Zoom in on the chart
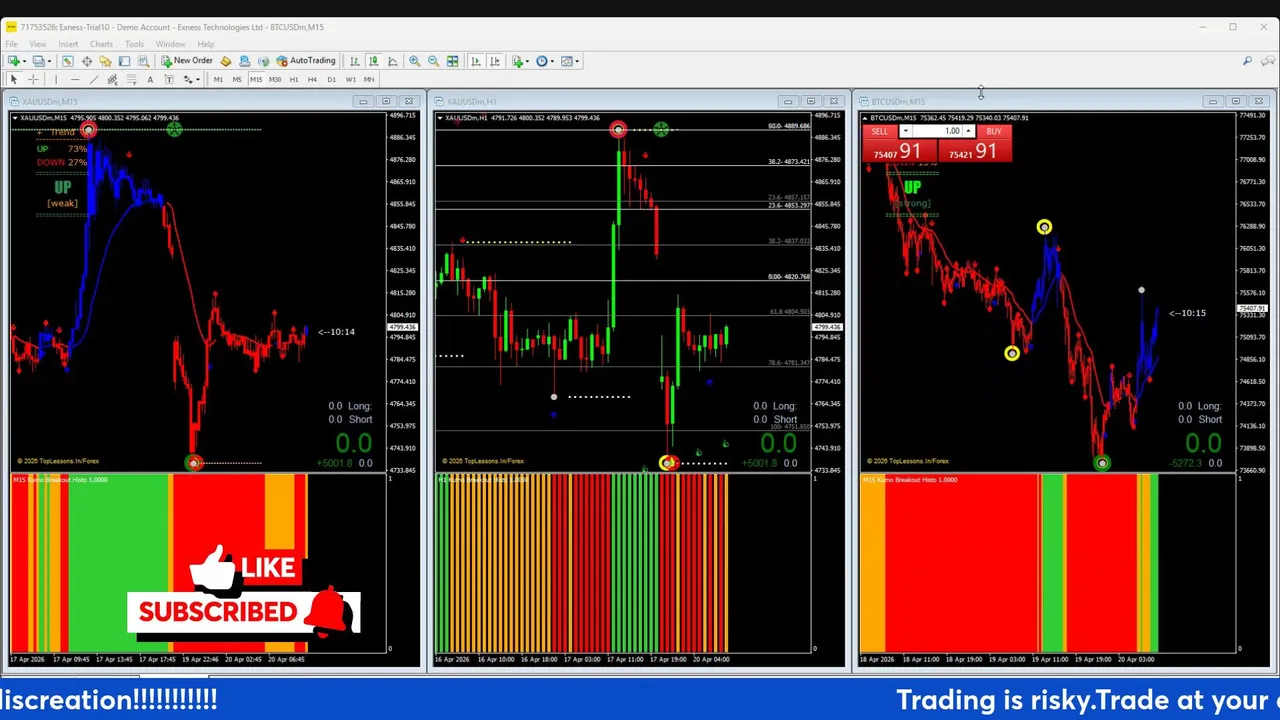1280x720 pixels. tap(414, 61)
